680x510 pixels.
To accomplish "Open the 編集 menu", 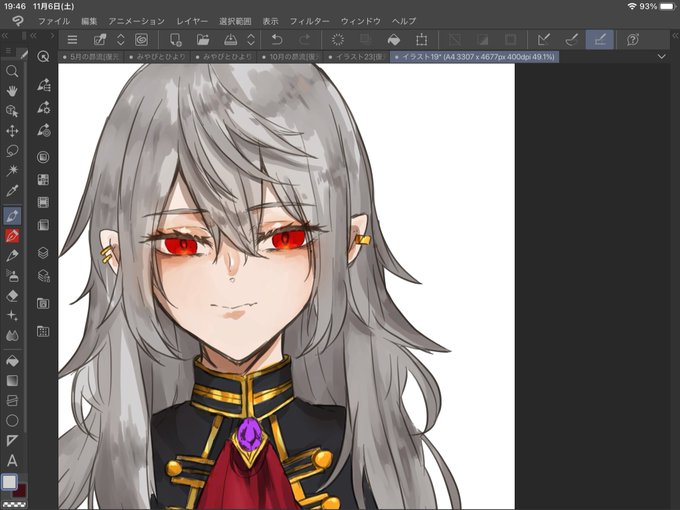I will pyautogui.click(x=89, y=21).
